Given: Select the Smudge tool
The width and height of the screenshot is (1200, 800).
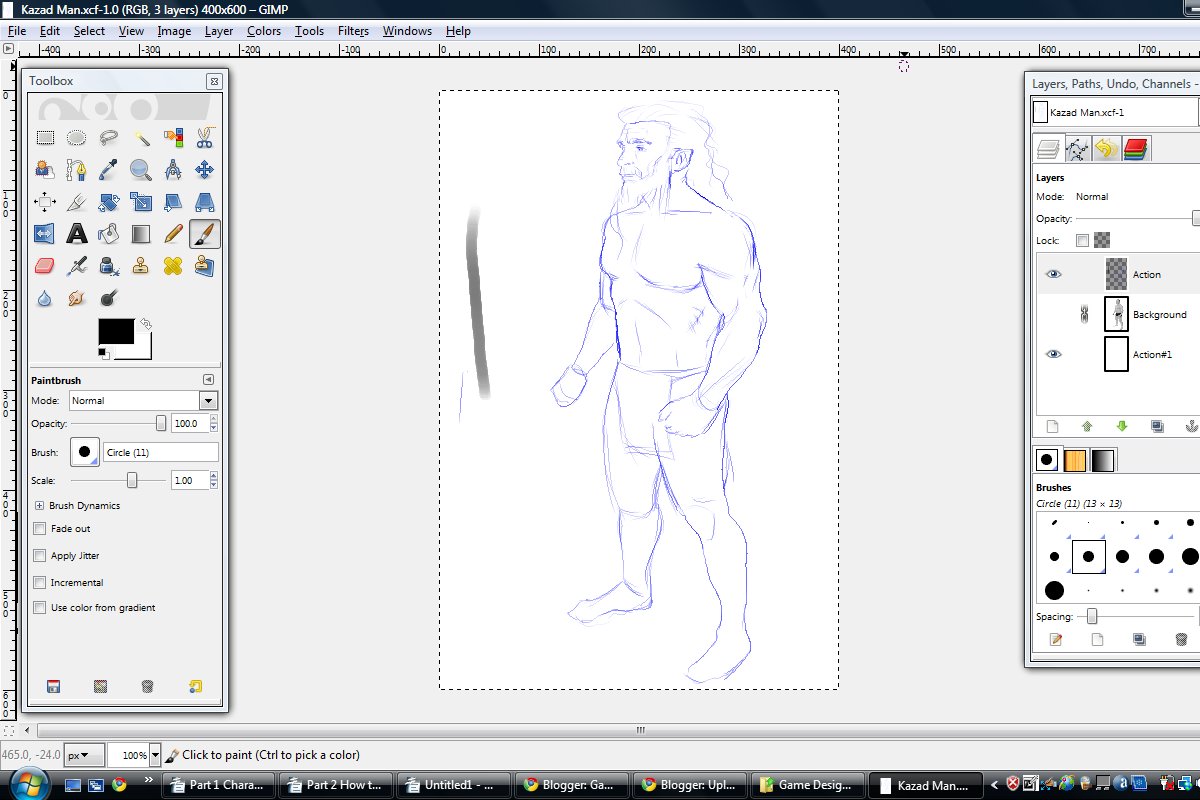Looking at the screenshot, I should tap(77, 298).
